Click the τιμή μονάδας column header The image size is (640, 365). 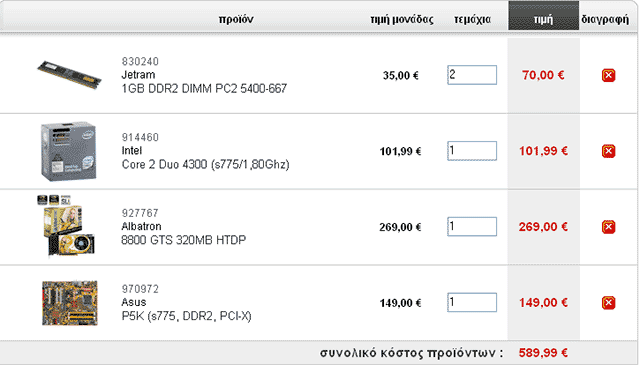(x=402, y=19)
